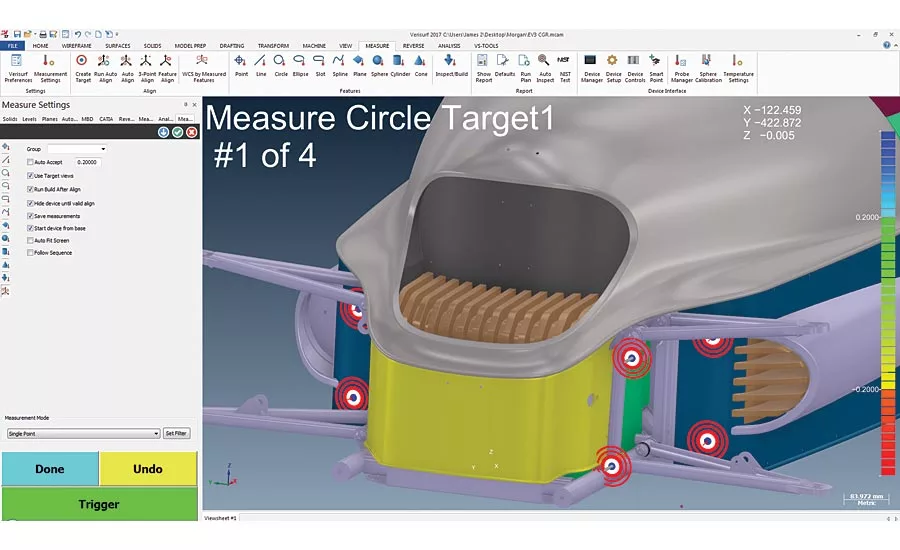900x550 pixels.
Task: Switch to the REVERSE ribbon tab
Action: [413, 45]
